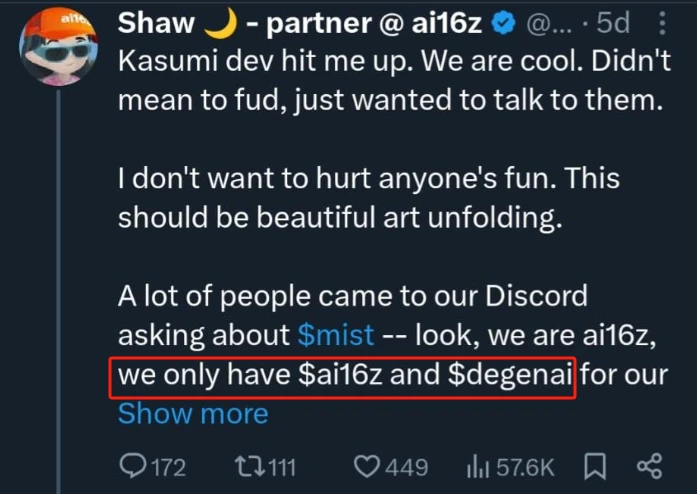Image resolution: width=697 pixels, height=494 pixels.
Task: Like the tweet with the heart icon
Action: coord(368,466)
